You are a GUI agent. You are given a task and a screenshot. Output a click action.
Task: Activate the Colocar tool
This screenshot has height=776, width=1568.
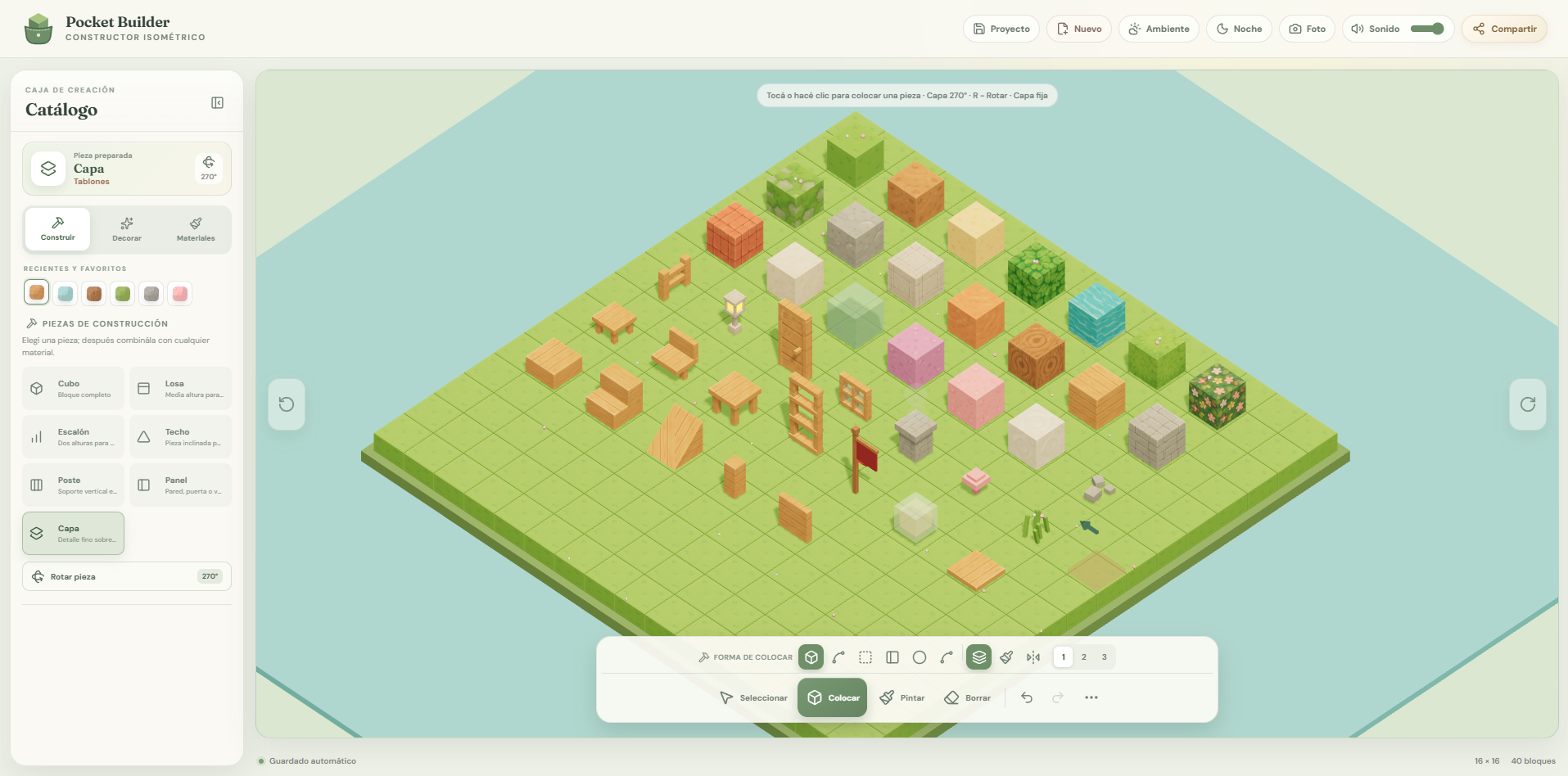[833, 697]
